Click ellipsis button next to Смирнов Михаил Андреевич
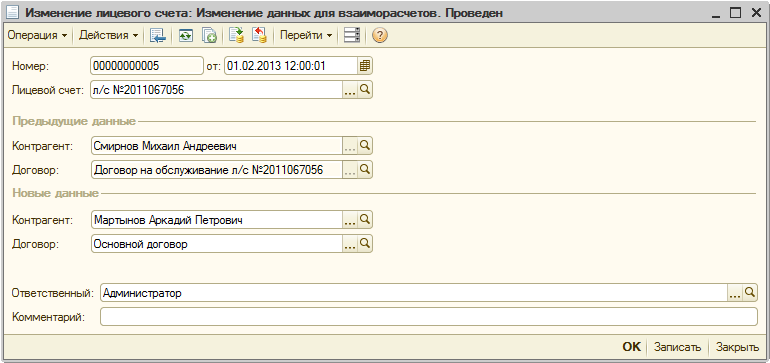The height and width of the screenshot is (363, 770). pyautogui.click(x=350, y=146)
